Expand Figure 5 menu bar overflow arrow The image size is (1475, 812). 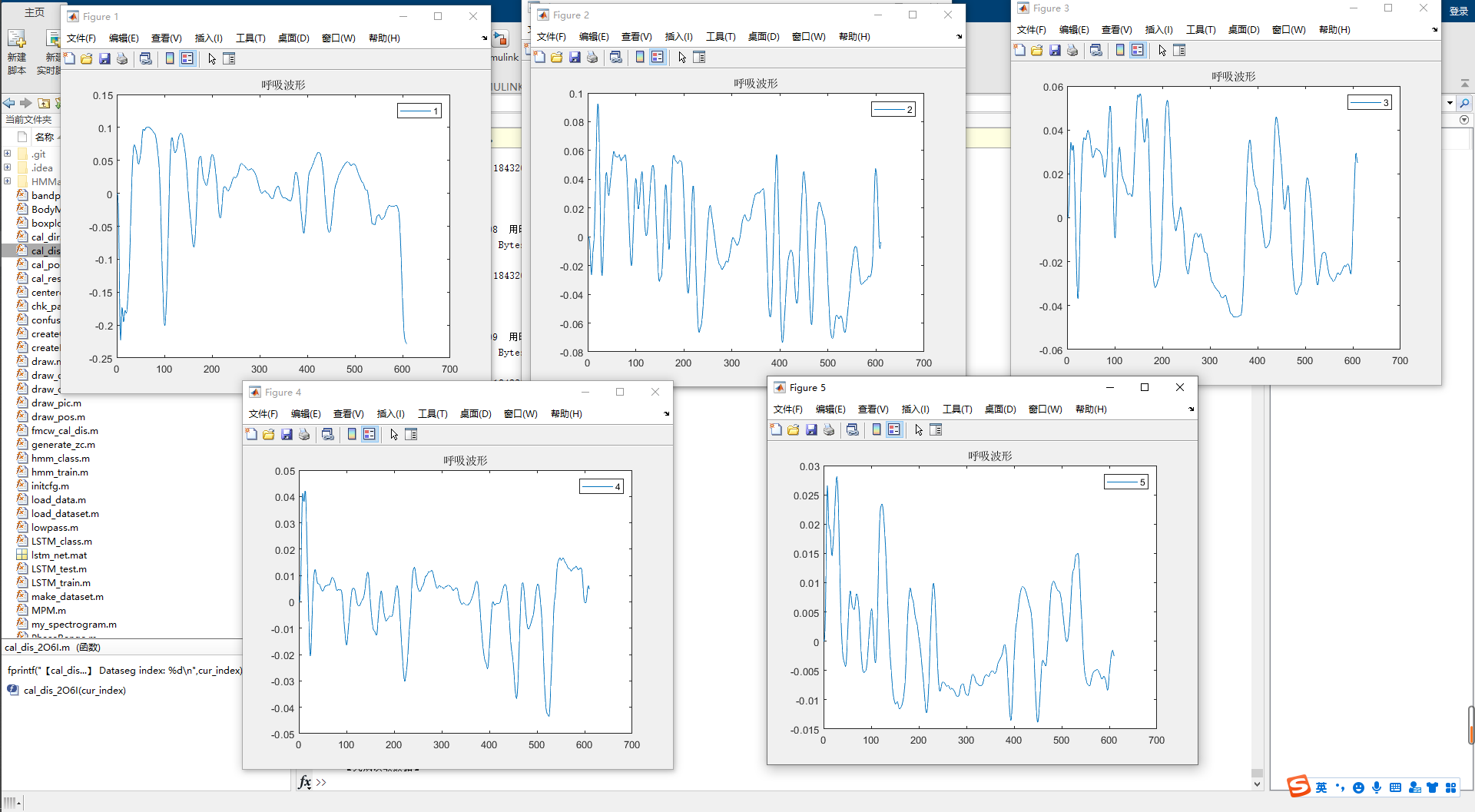click(x=1191, y=409)
